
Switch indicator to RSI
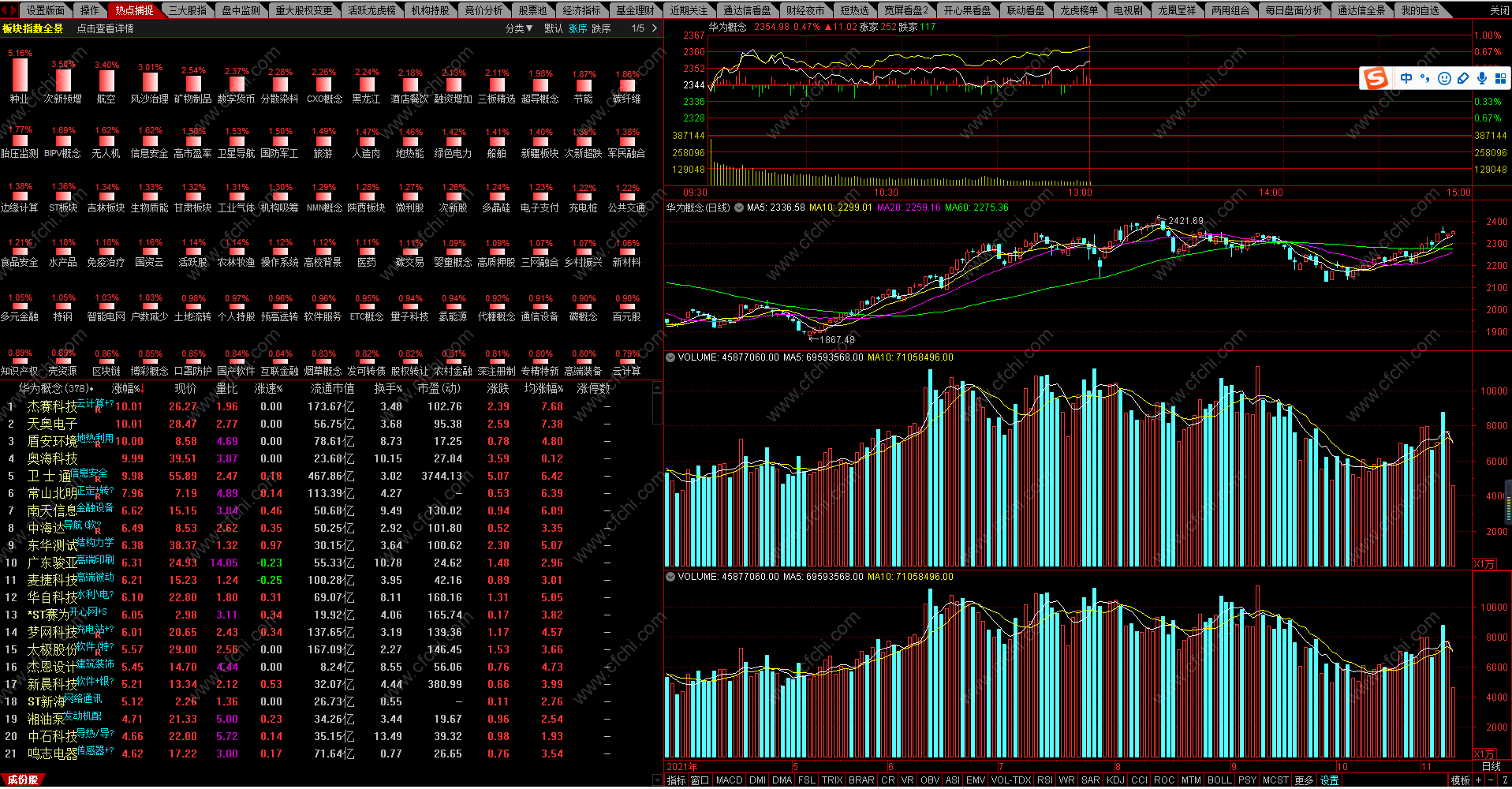[x=1045, y=780]
